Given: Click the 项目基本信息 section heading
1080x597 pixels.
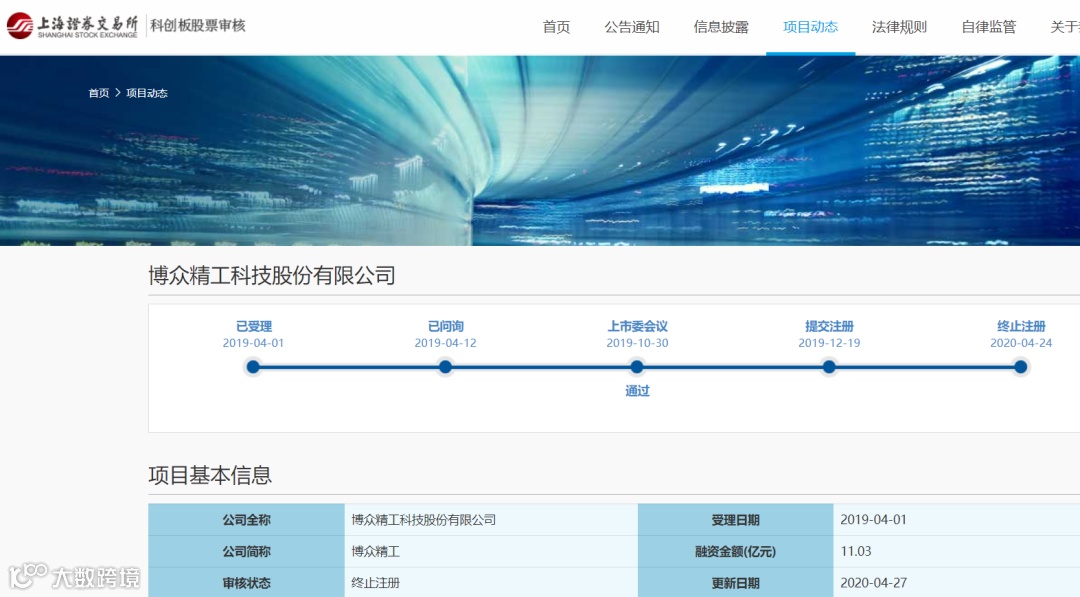Looking at the screenshot, I should 210,475.
